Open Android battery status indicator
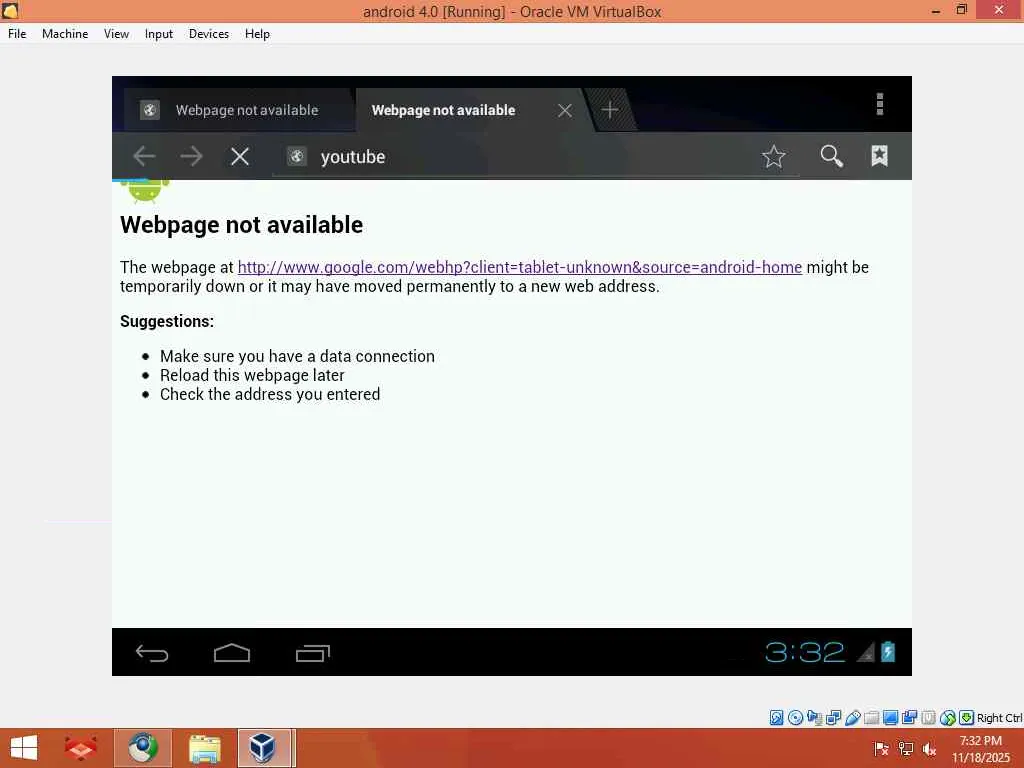Image resolution: width=1024 pixels, height=768 pixels. click(x=888, y=651)
